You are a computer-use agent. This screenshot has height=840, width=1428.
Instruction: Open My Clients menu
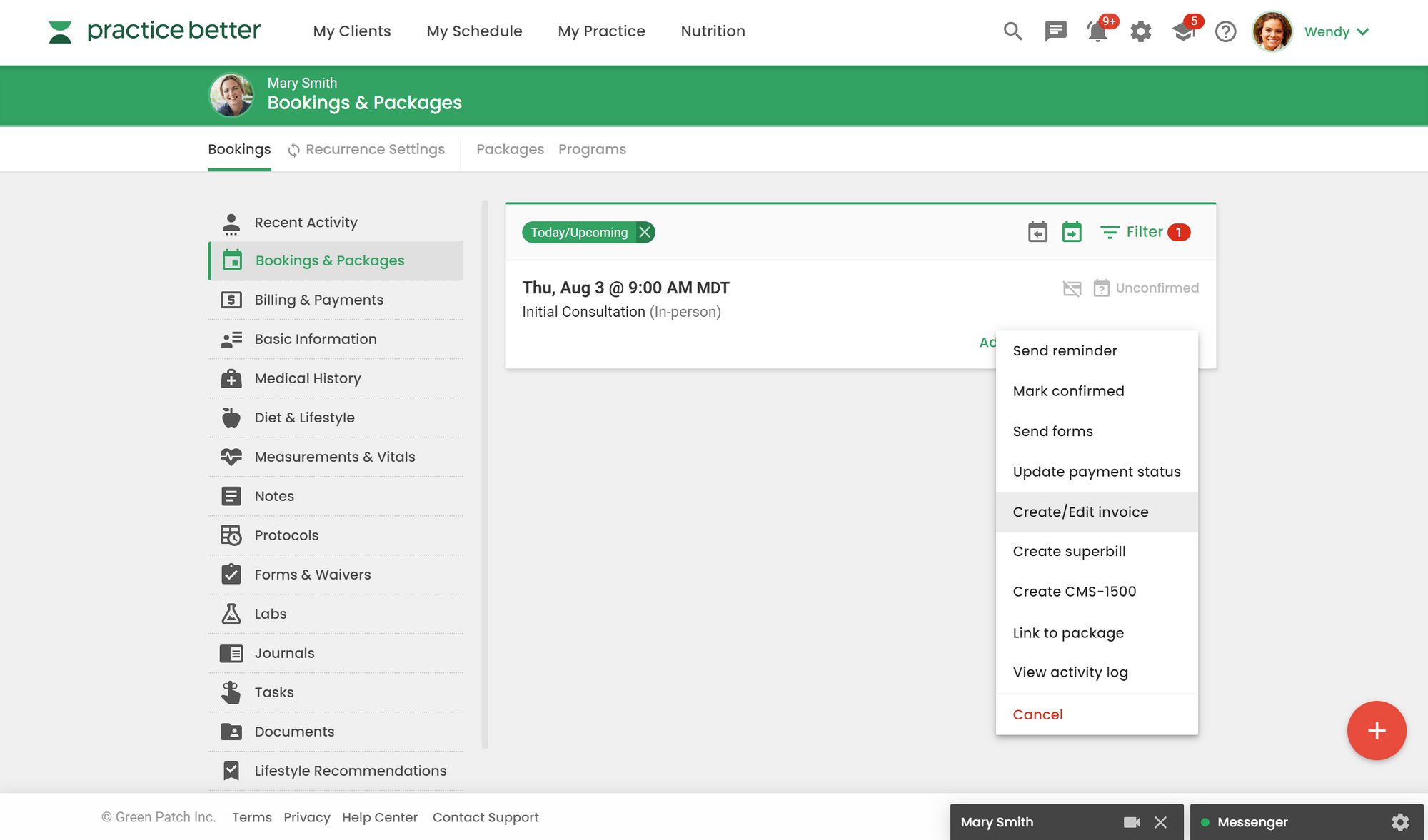click(352, 31)
